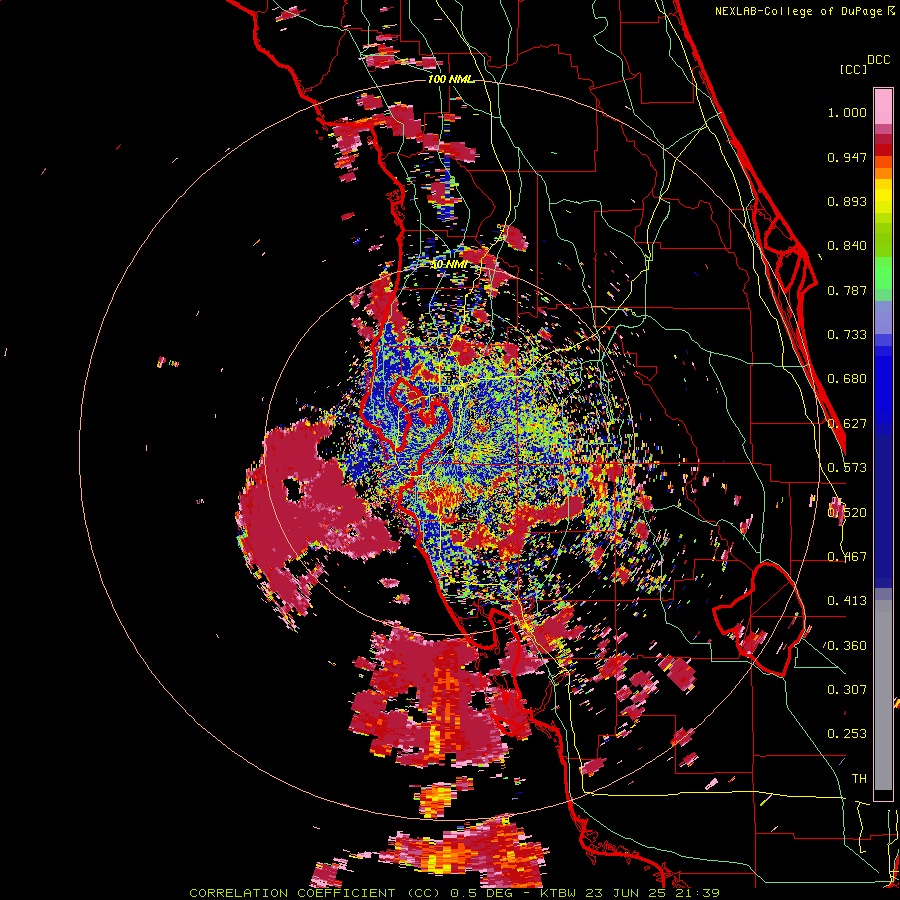Click the TH threshold legend label
The height and width of the screenshot is (900, 900).
point(859,779)
